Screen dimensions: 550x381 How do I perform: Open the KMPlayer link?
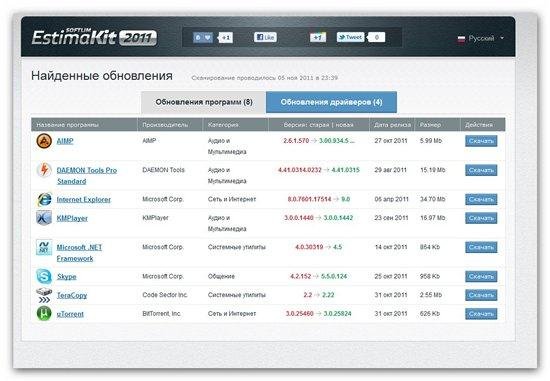click(72, 218)
